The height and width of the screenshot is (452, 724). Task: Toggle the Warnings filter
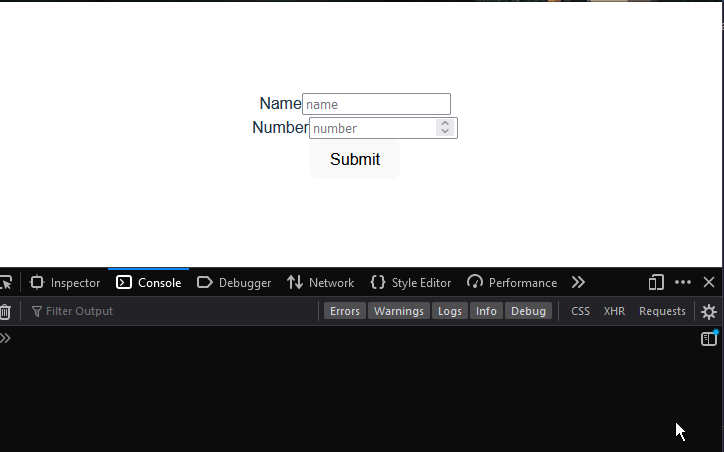click(398, 311)
